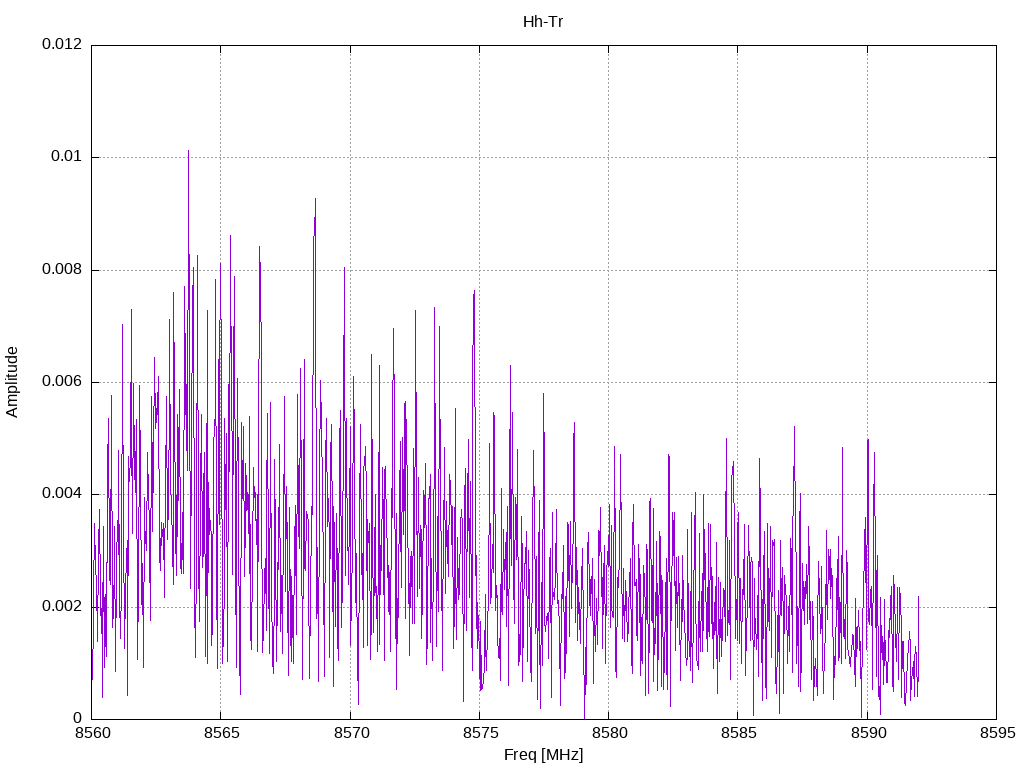Click the 0 y-axis tick label

(x=78, y=718)
